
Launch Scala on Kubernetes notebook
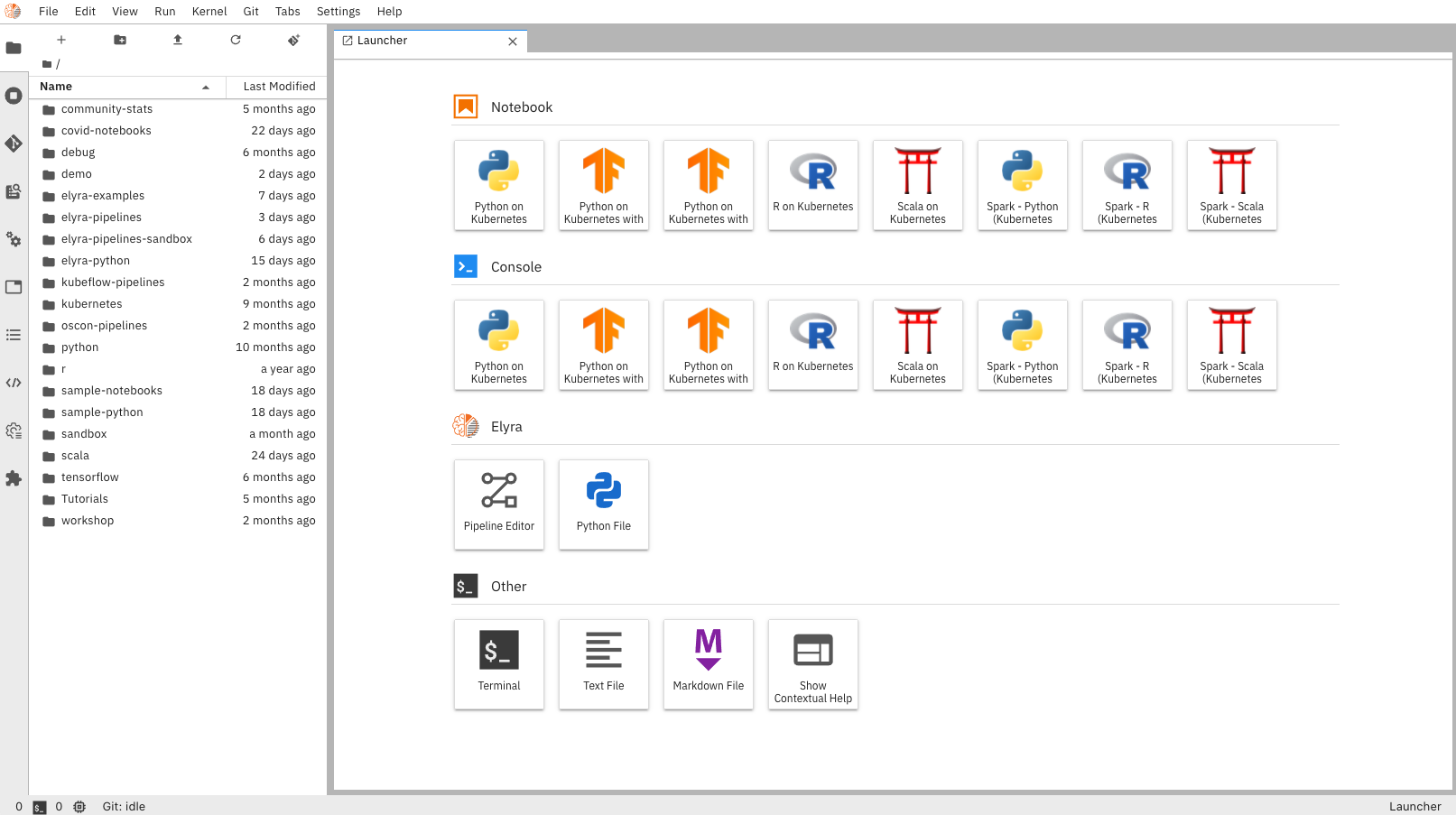tap(918, 185)
